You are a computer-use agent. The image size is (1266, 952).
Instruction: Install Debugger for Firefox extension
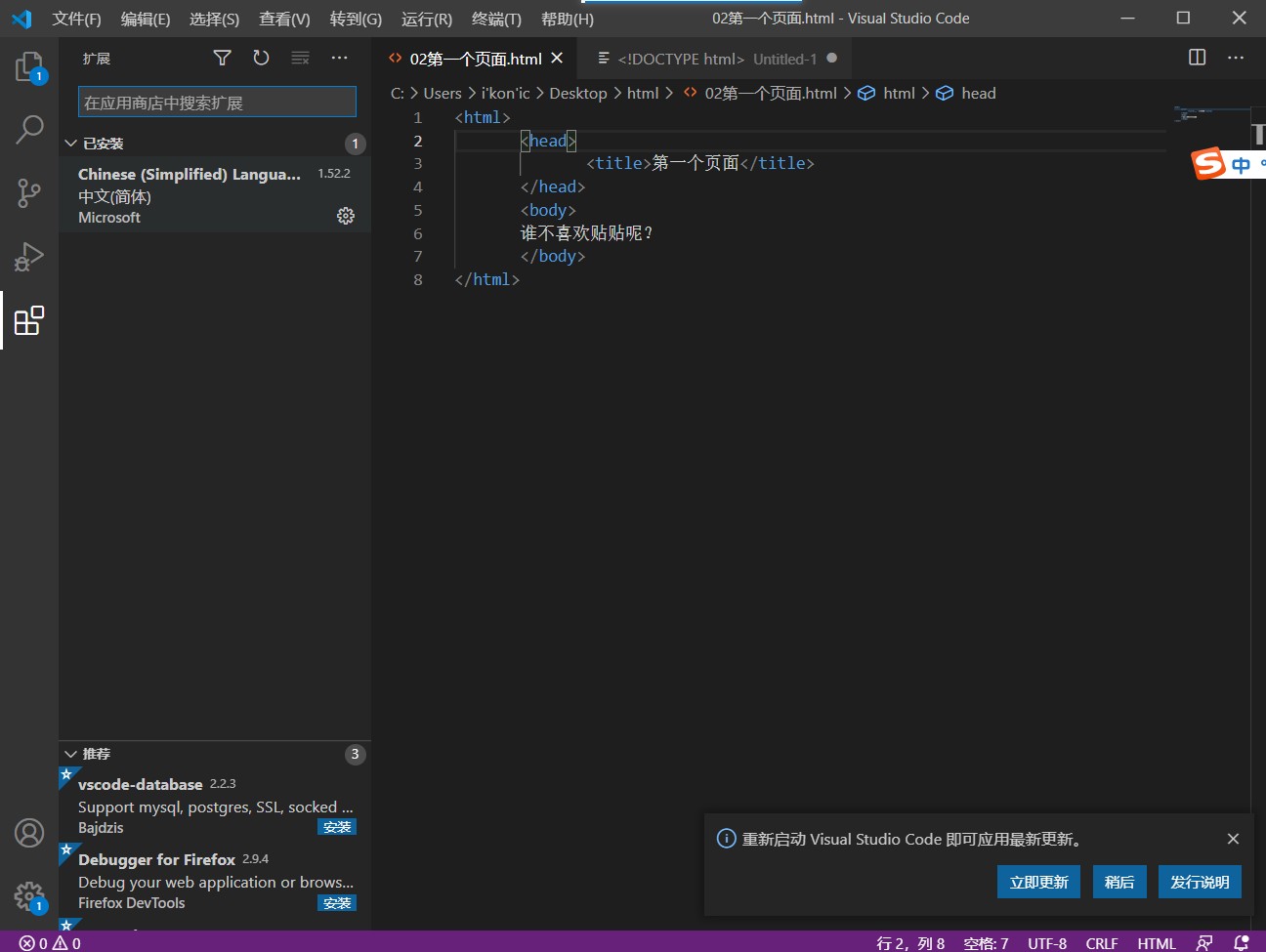(x=337, y=903)
